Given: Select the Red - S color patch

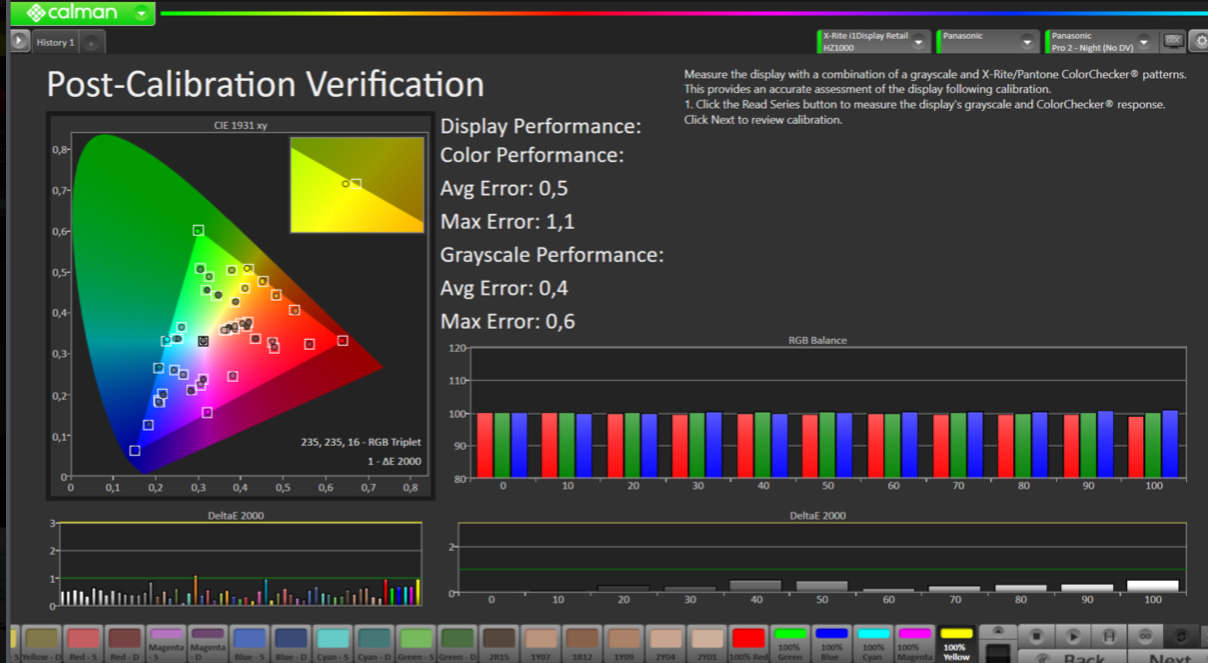Looking at the screenshot, I should (x=83, y=642).
